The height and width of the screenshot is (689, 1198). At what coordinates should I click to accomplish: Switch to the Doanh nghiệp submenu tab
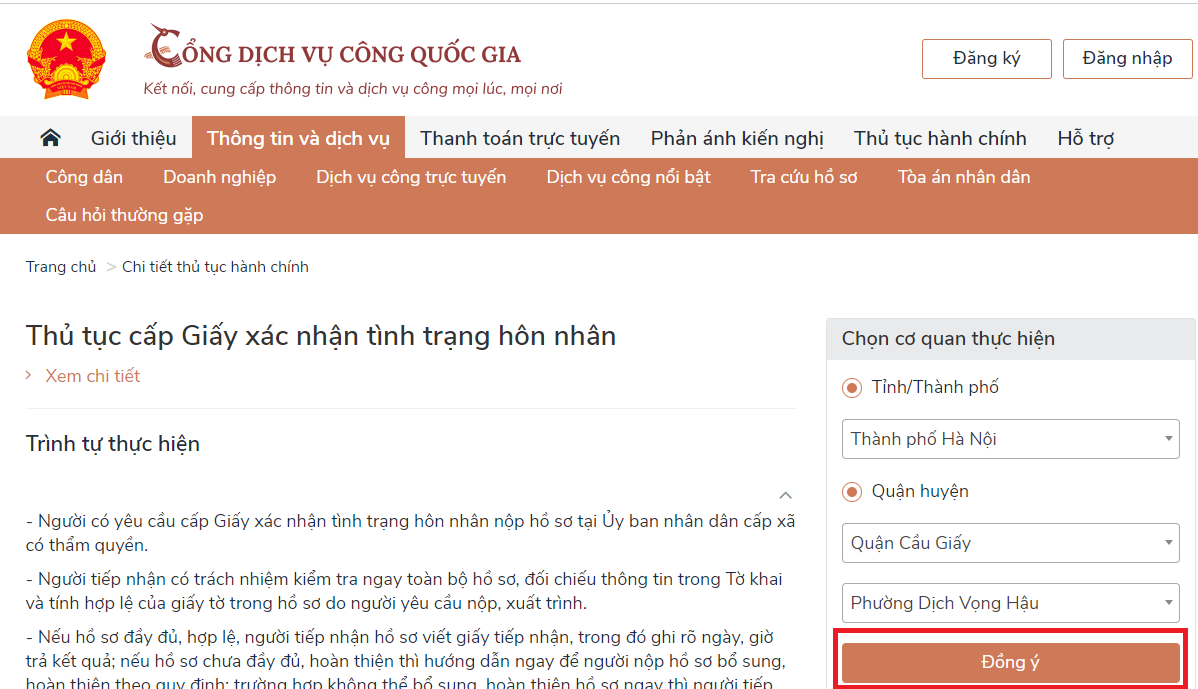219,177
